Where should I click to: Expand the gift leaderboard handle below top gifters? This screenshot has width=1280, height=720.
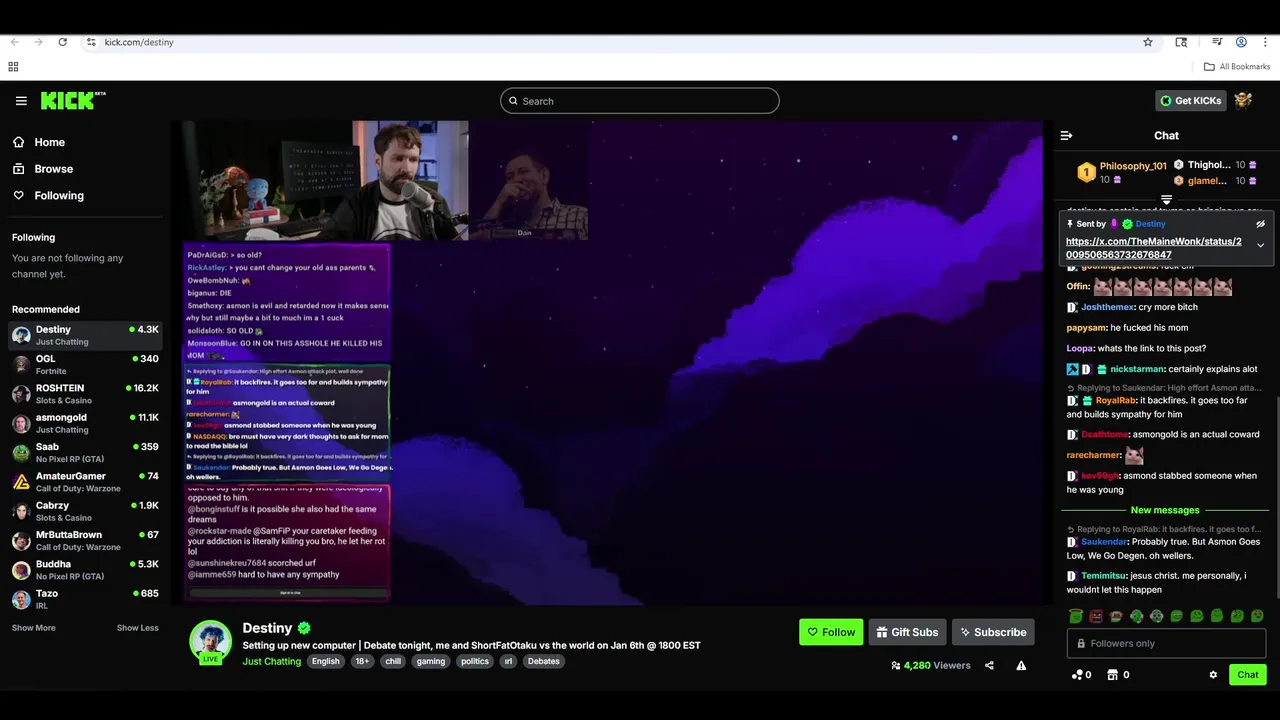point(1166,200)
